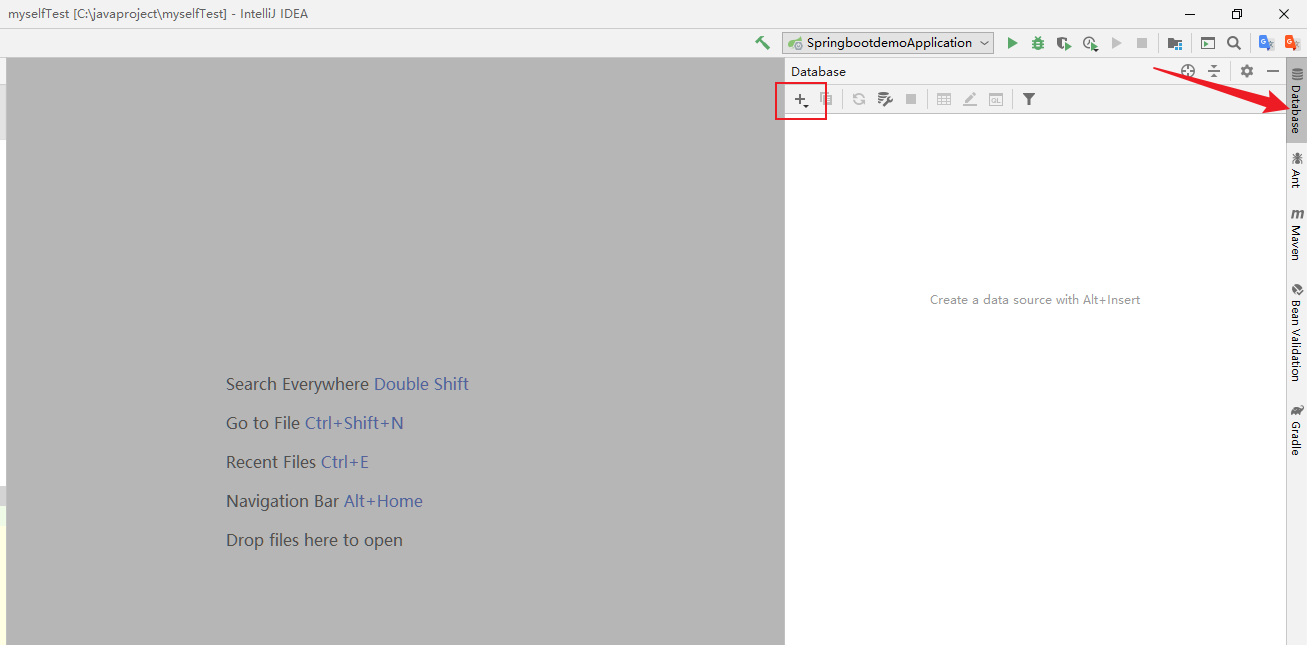Click "Search Everywhere Double Shift" hint text
The image size is (1307, 645).
(x=347, y=384)
